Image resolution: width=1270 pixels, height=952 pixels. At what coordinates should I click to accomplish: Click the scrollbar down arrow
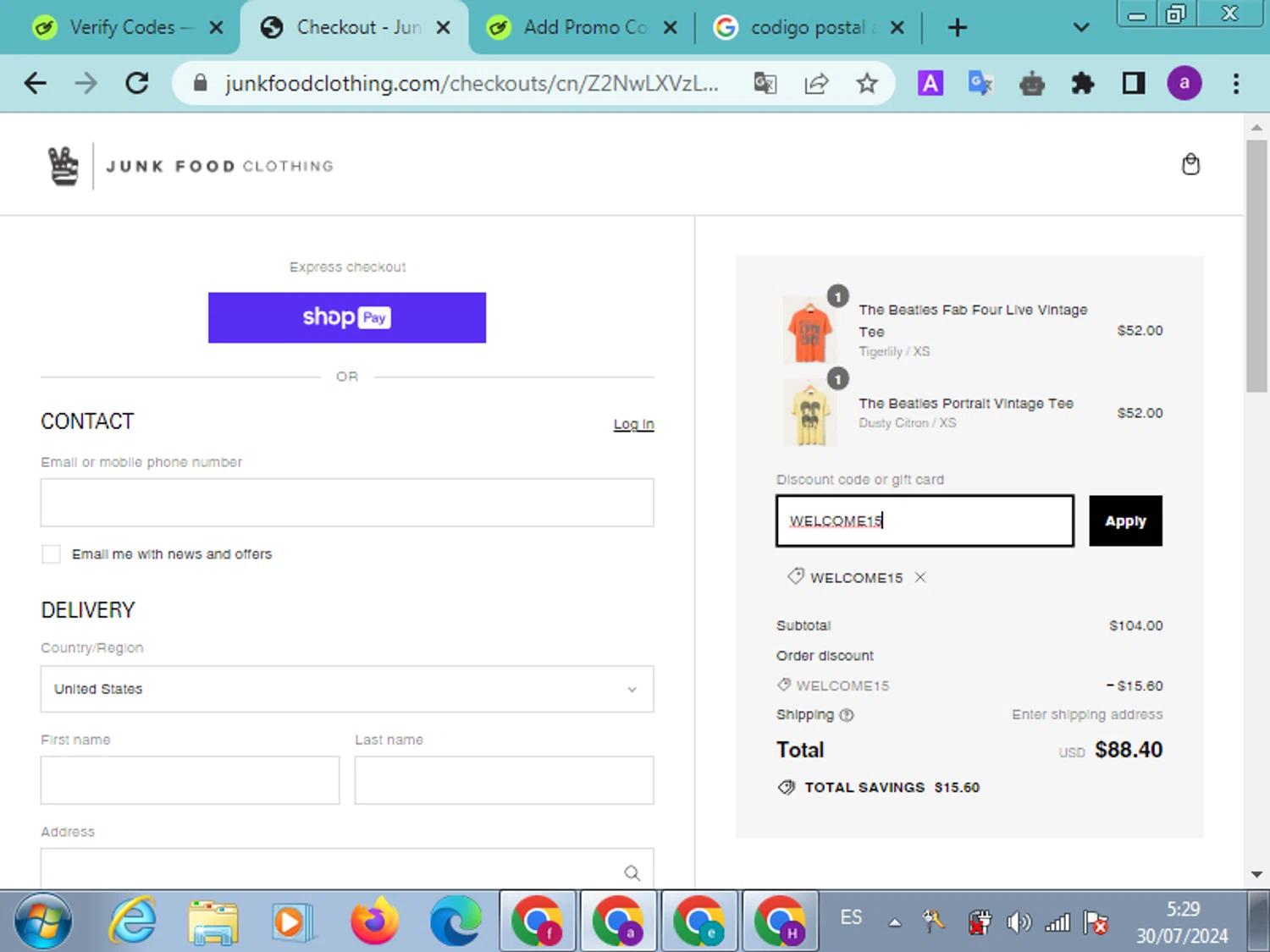pyautogui.click(x=1256, y=875)
